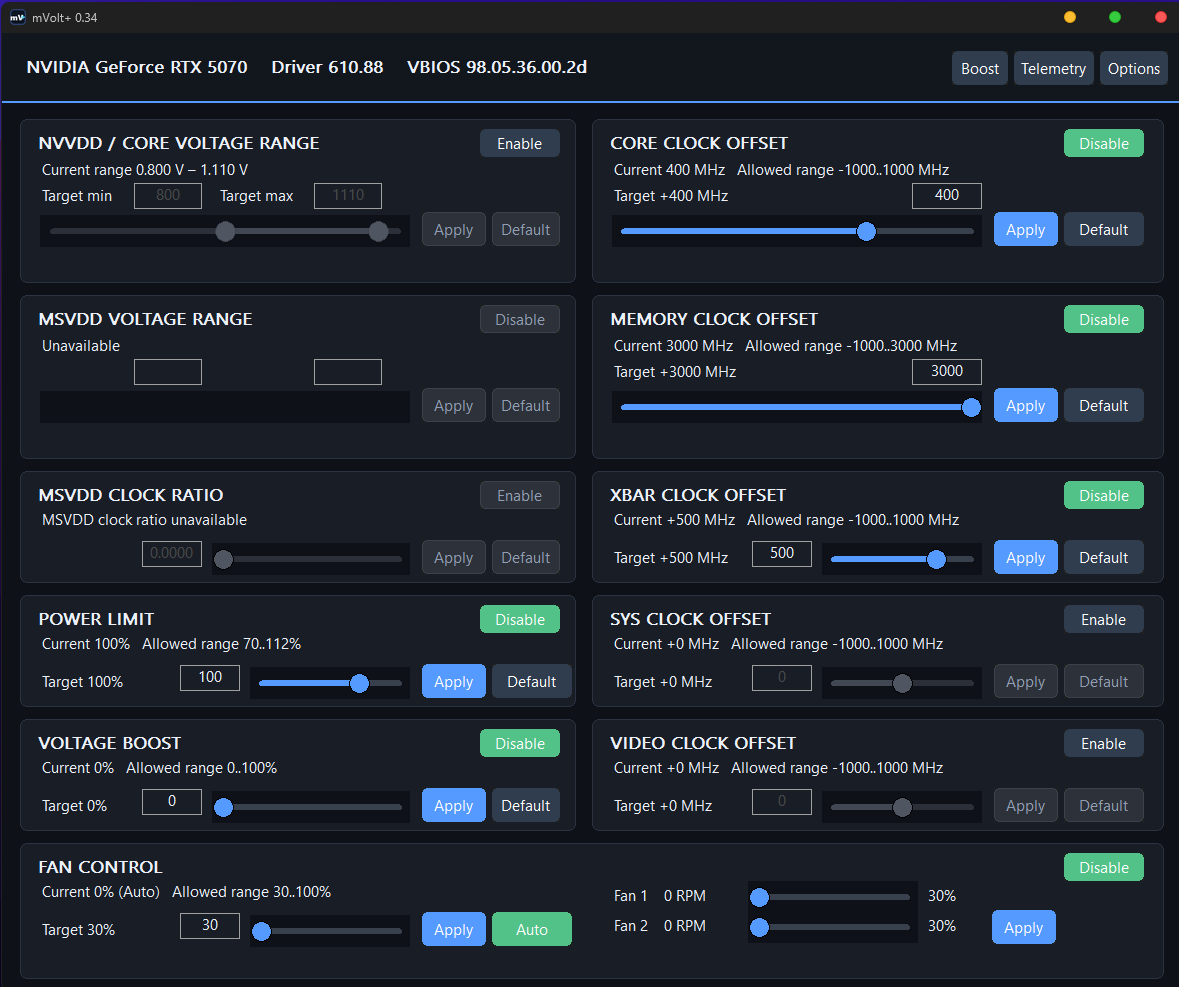Apply the Voltage Boost target
The width and height of the screenshot is (1179, 987).
click(x=453, y=805)
